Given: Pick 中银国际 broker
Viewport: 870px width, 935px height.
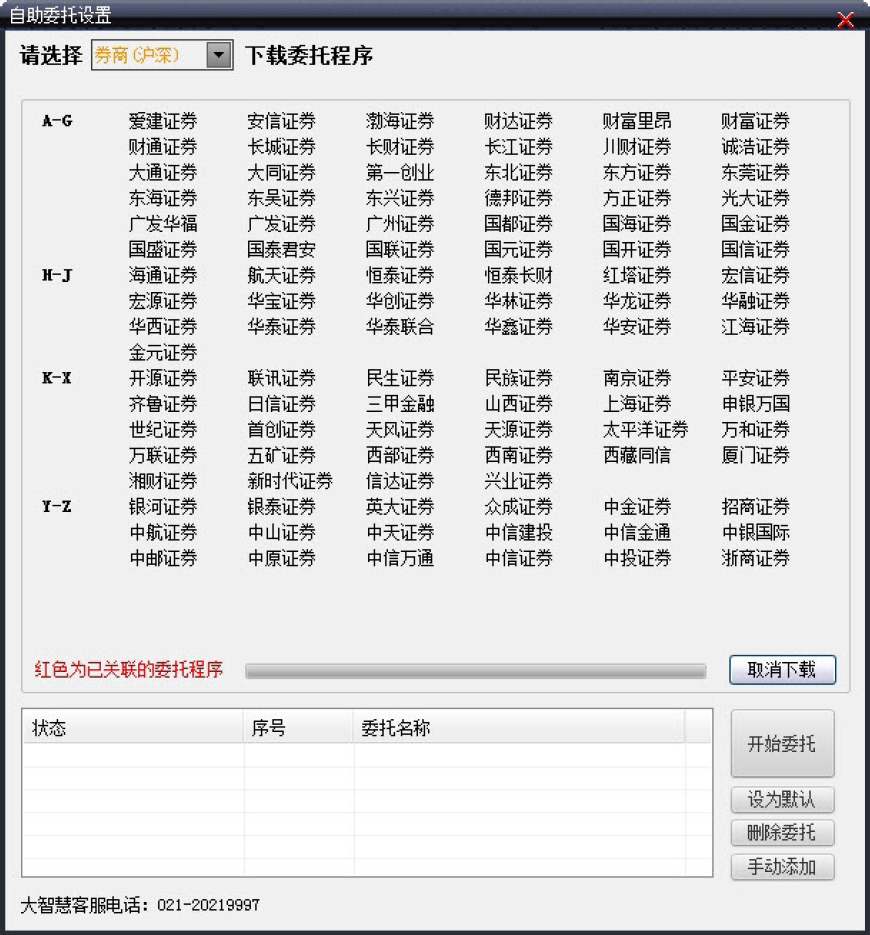Looking at the screenshot, I should [755, 532].
